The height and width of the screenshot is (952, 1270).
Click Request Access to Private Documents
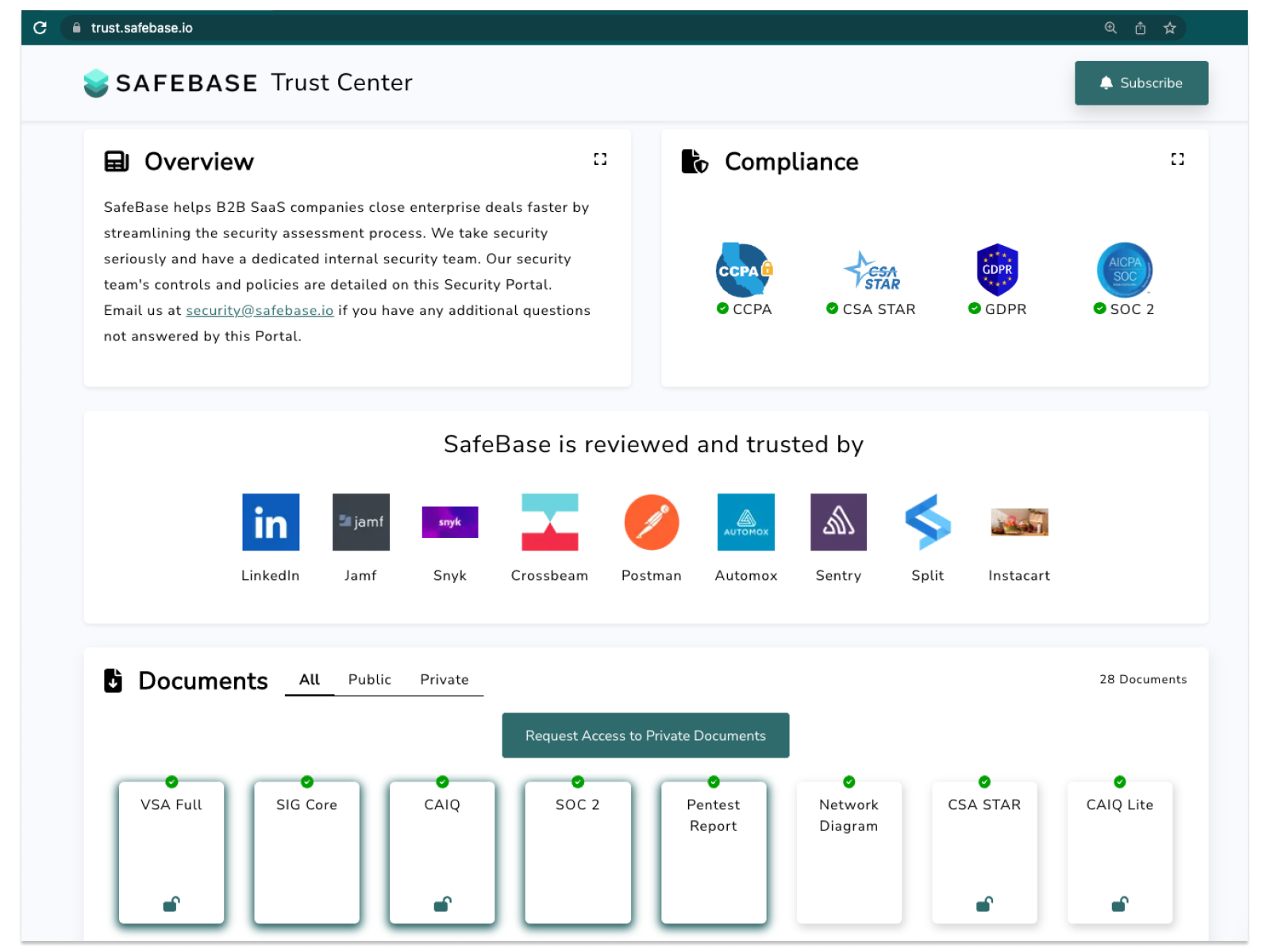coord(645,735)
